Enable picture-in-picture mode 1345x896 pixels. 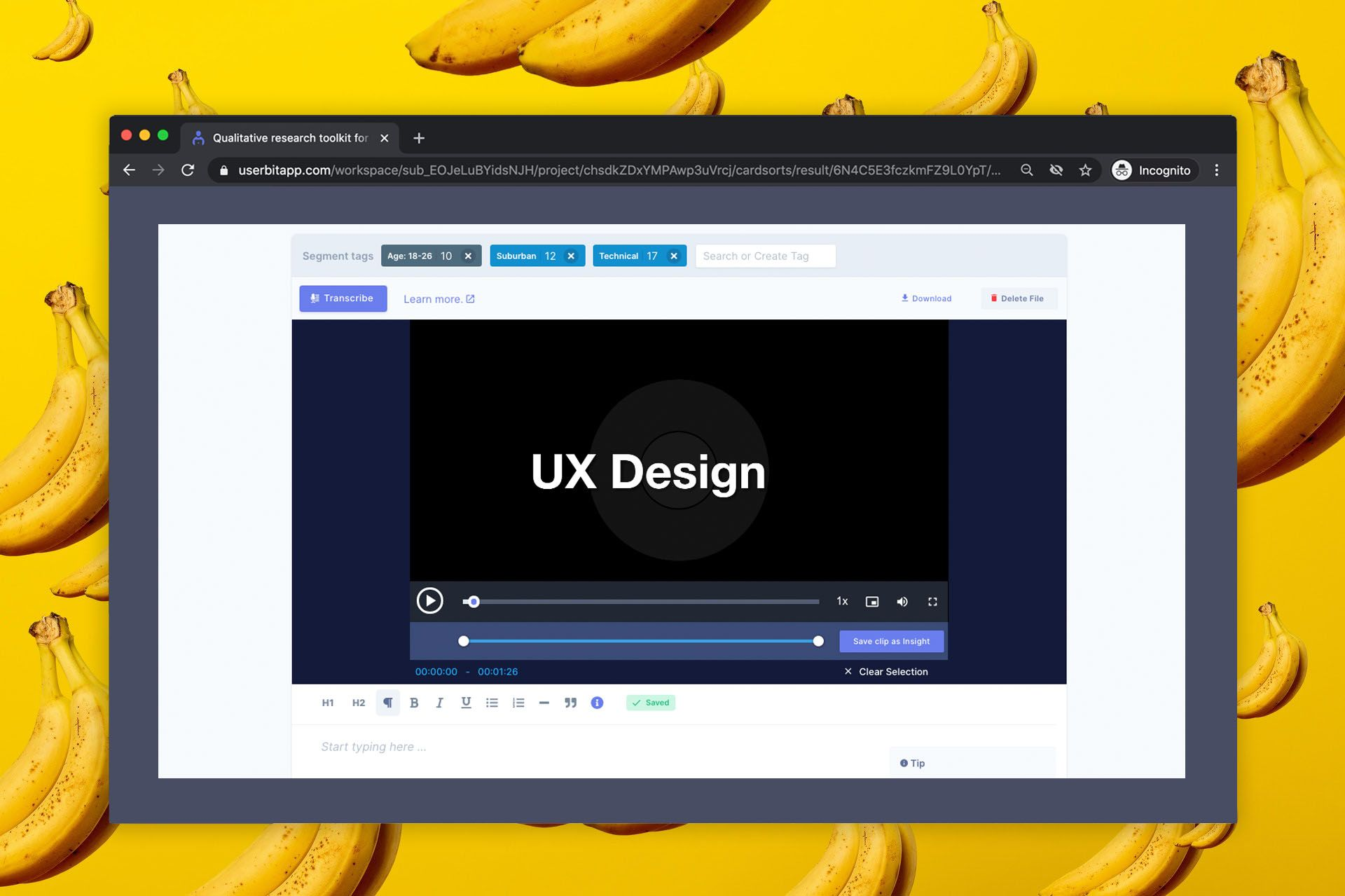pyautogui.click(x=872, y=602)
